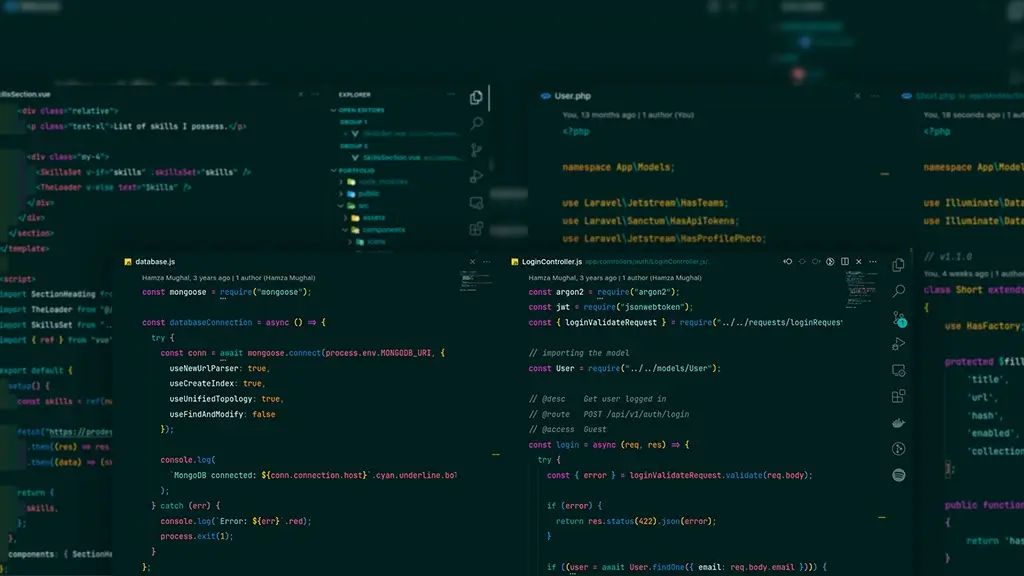This screenshot has height=576, width=1024.
Task: Click the Spotify icon in the activity bar
Action: pyautogui.click(x=899, y=475)
